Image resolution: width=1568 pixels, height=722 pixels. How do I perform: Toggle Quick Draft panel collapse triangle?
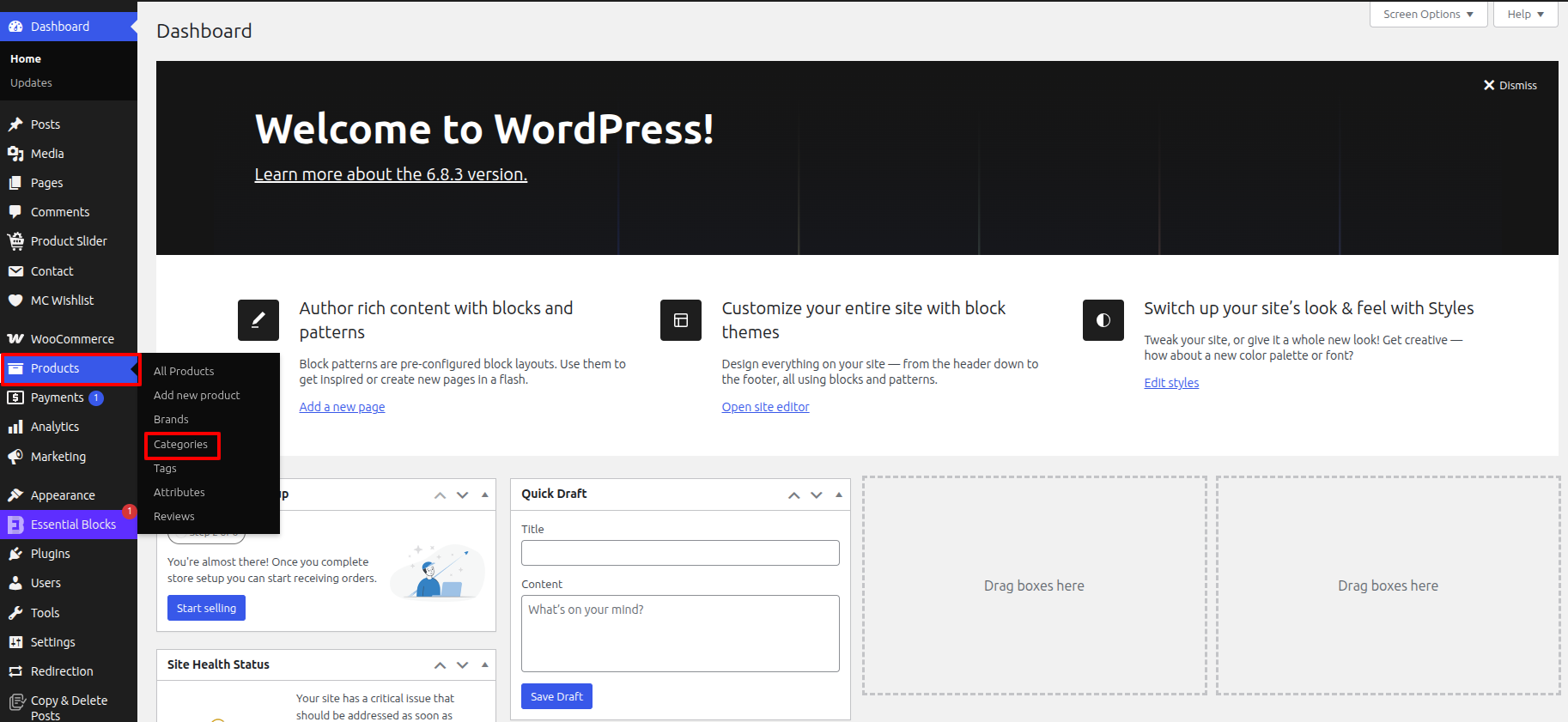[839, 494]
